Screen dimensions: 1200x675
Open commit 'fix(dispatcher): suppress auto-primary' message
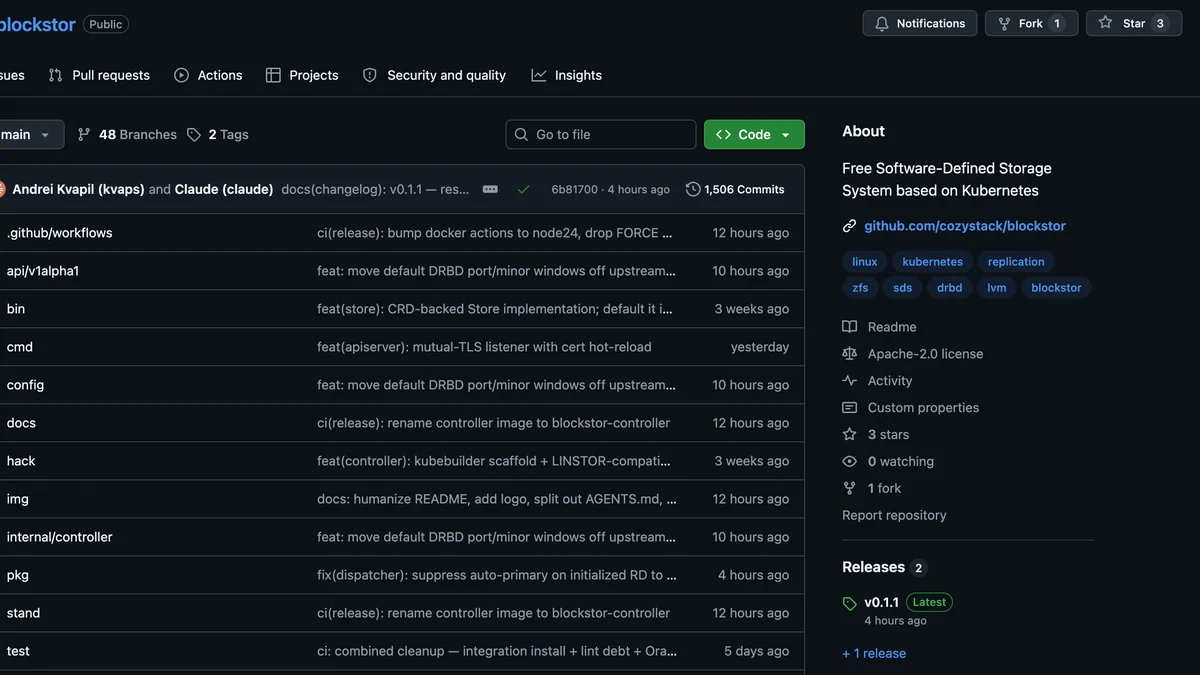[x=497, y=575]
